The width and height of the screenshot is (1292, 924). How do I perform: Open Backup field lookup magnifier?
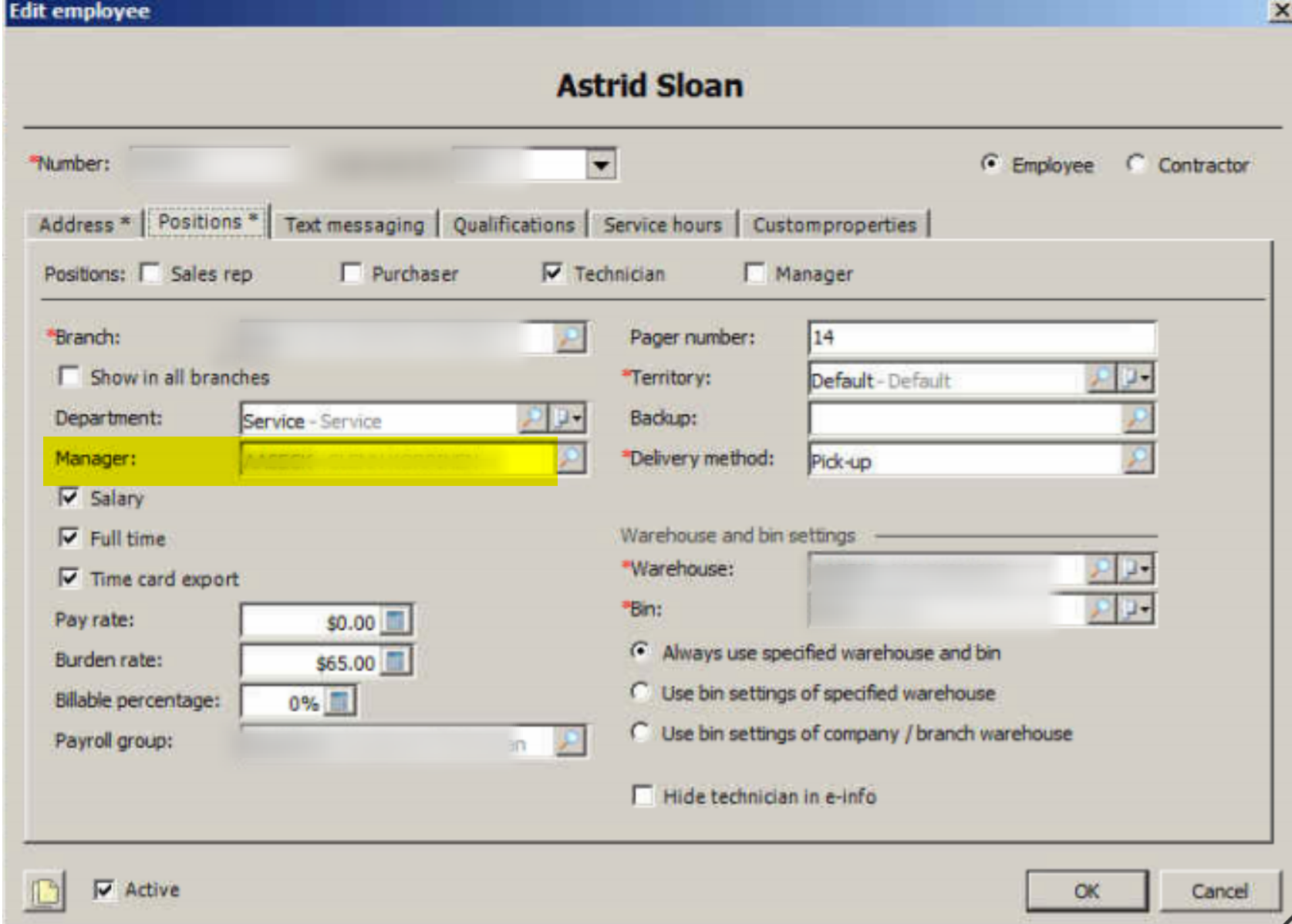click(x=1138, y=419)
